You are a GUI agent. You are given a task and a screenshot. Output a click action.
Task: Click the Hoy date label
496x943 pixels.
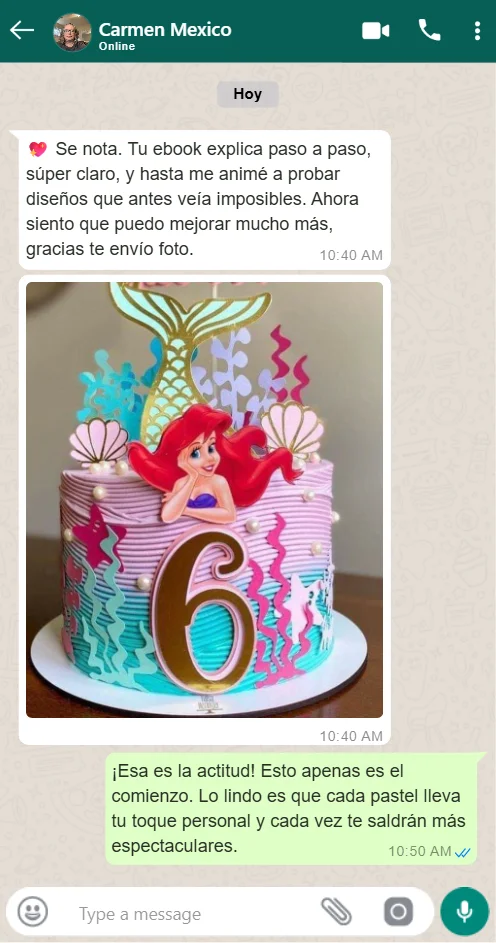point(248,94)
